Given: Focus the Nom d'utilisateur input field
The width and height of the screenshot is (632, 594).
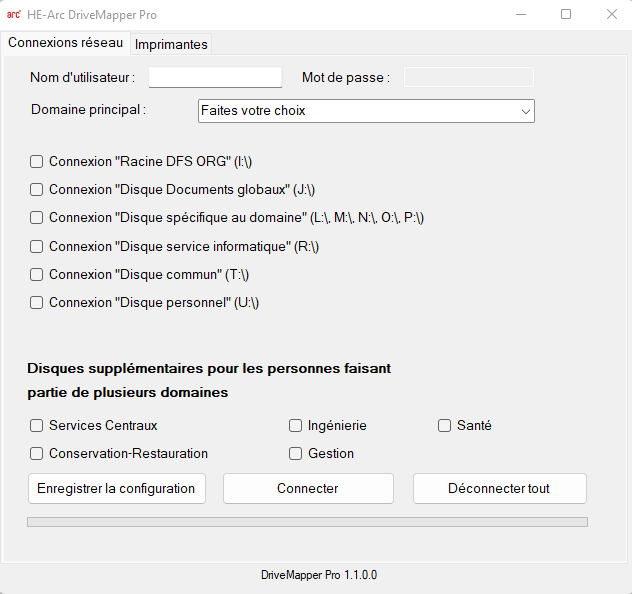Looking at the screenshot, I should coord(216,77).
